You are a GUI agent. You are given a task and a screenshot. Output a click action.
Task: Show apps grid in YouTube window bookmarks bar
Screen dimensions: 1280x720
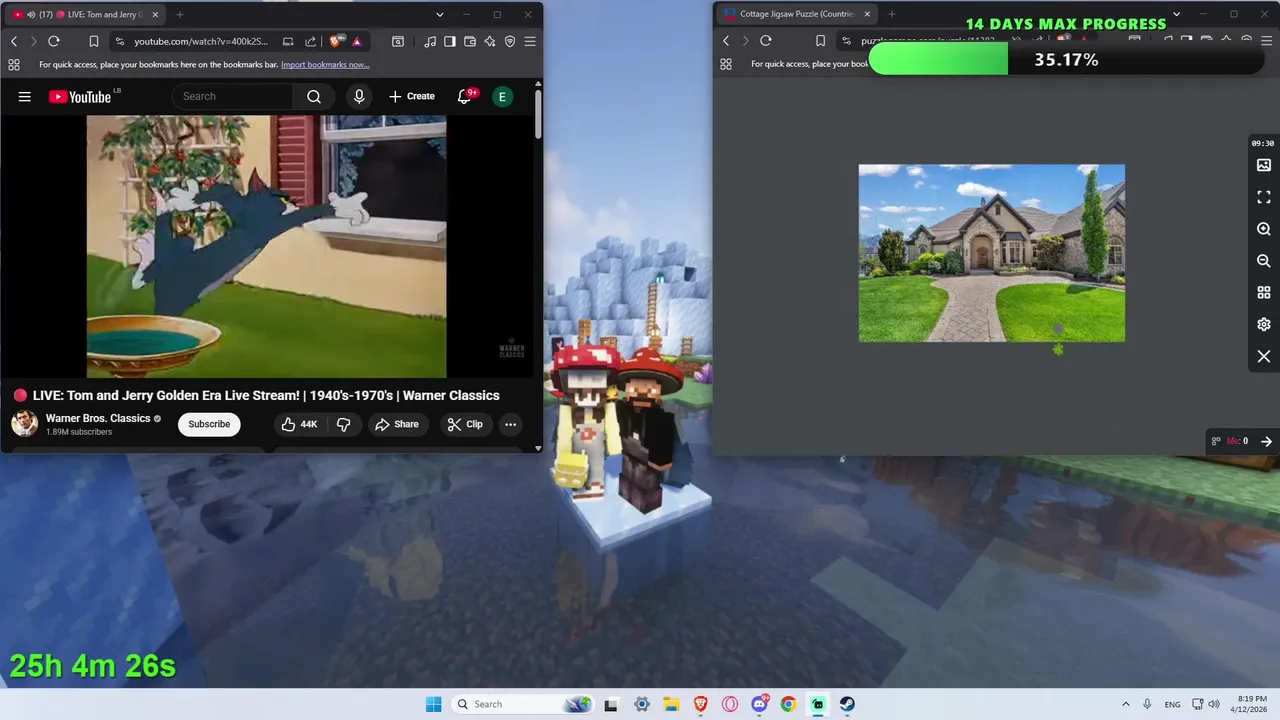(14, 65)
